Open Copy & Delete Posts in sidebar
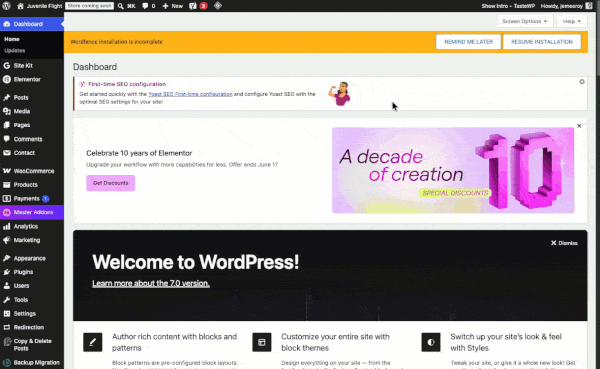 pyautogui.click(x=32, y=345)
